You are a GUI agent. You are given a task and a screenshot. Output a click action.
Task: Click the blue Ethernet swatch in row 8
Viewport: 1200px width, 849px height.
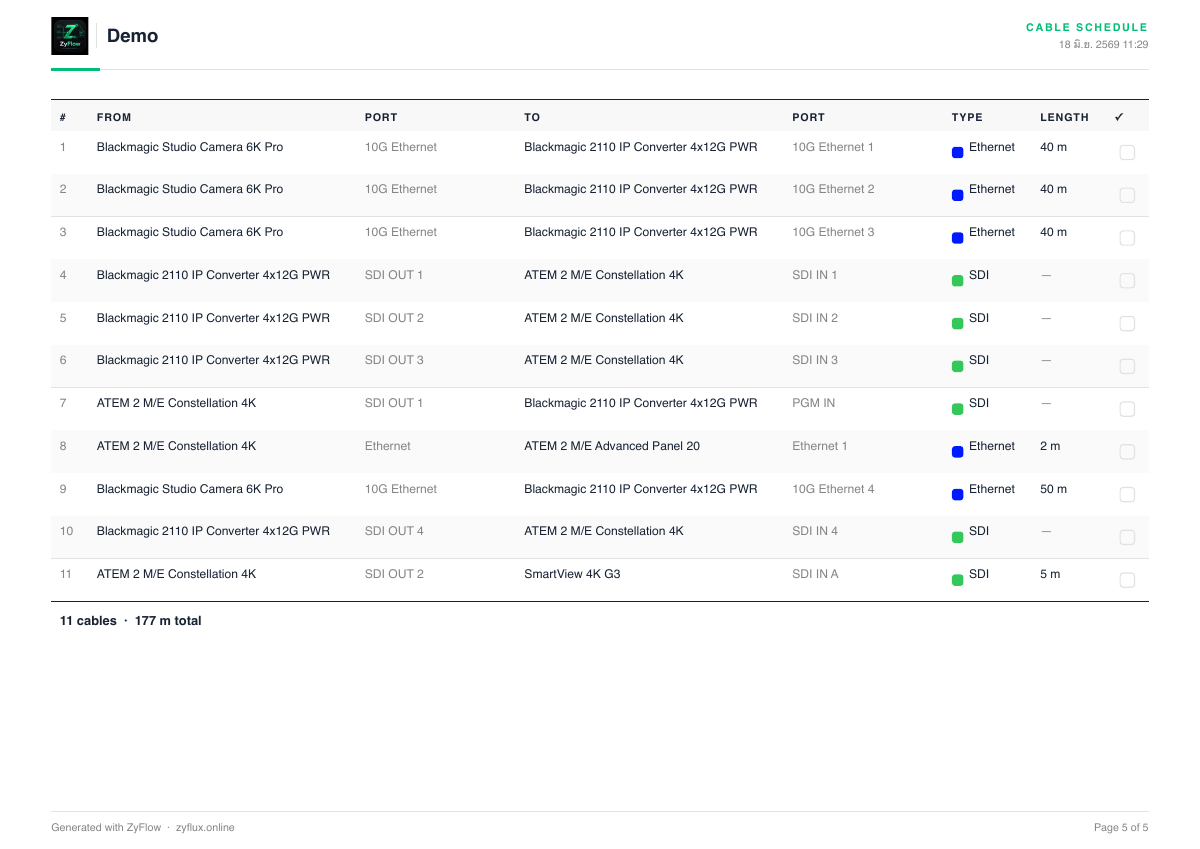[x=958, y=452]
